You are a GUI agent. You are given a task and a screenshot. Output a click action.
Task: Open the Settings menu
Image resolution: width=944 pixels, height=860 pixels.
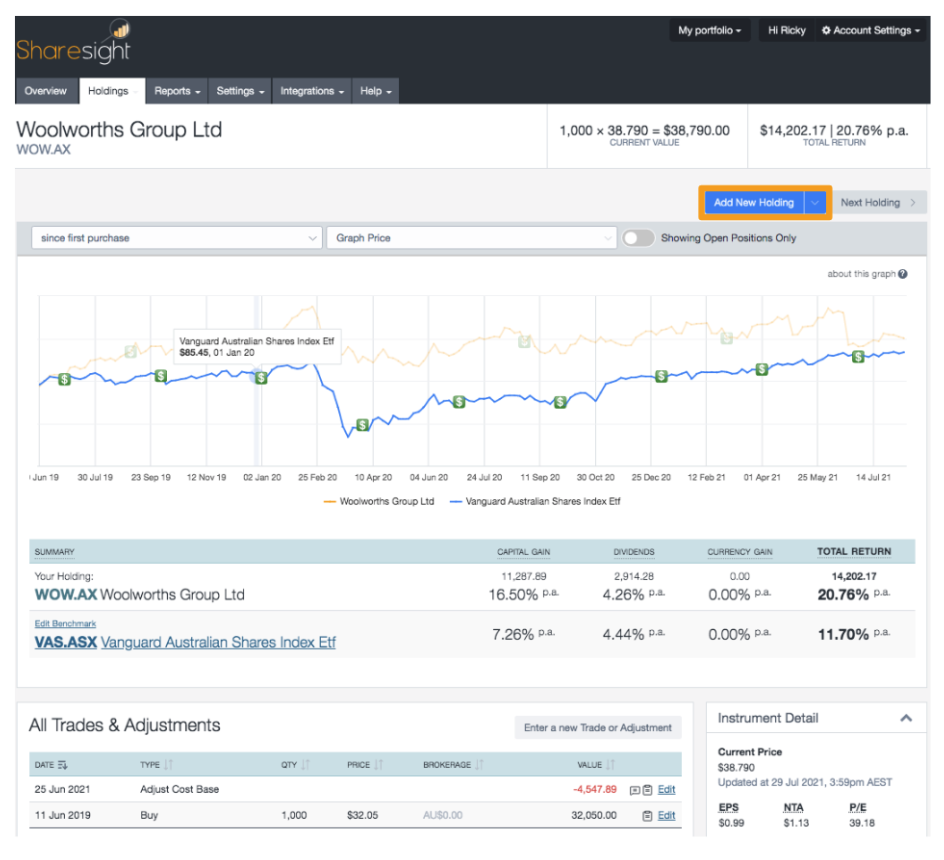(x=240, y=91)
